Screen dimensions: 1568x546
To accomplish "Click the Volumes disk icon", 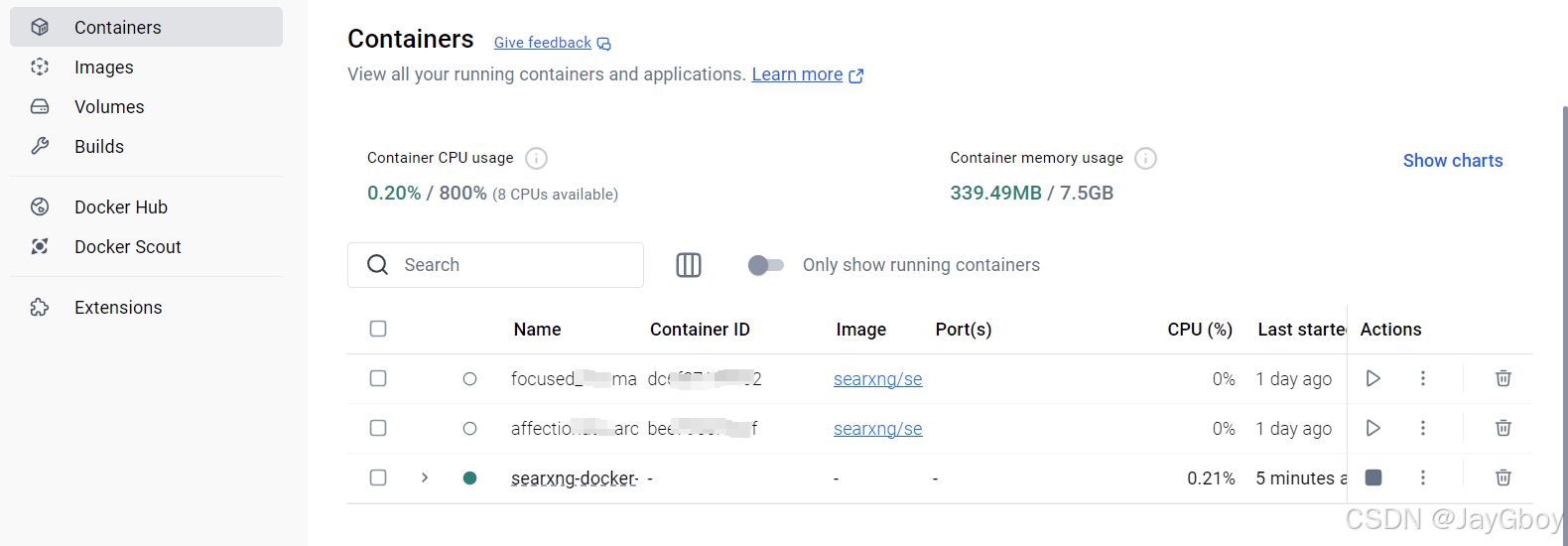I will (40, 106).
